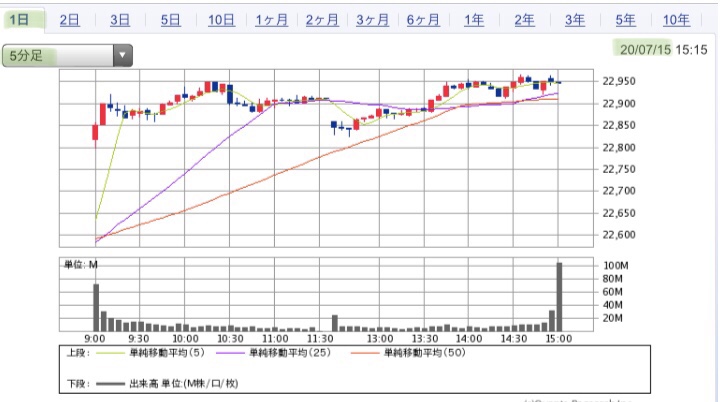Open the 5日 chart range
The image size is (728, 402).
tap(171, 20)
